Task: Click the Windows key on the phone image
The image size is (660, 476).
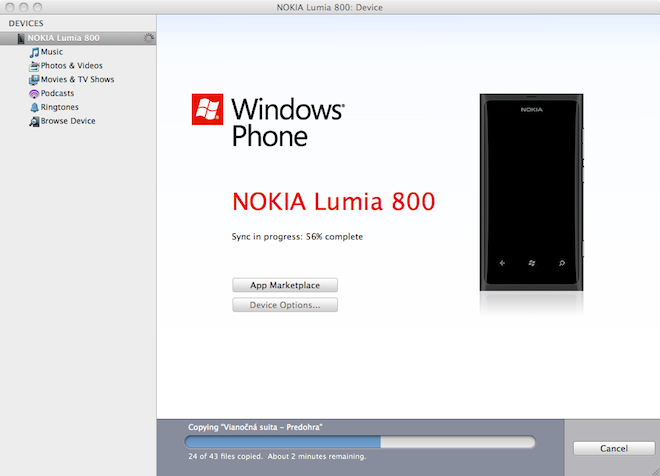Action: click(x=532, y=263)
